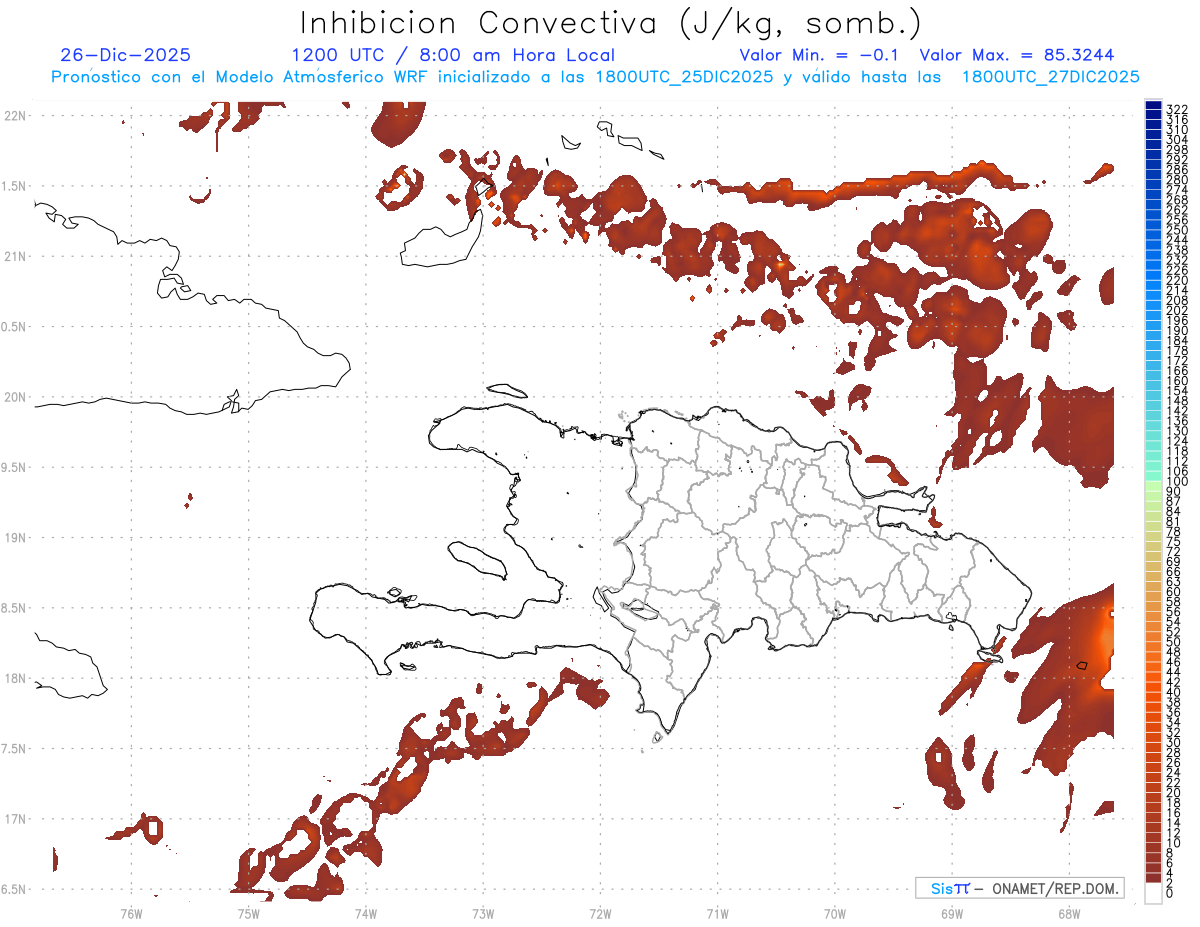Click the "17N" latitude label
1200x927 pixels.
click(15, 819)
